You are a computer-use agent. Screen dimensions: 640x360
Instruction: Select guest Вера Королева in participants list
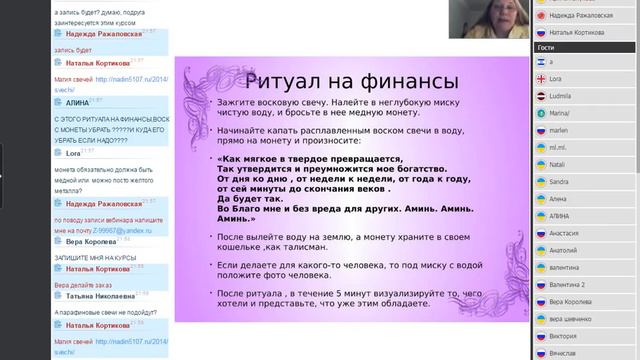coord(584,302)
